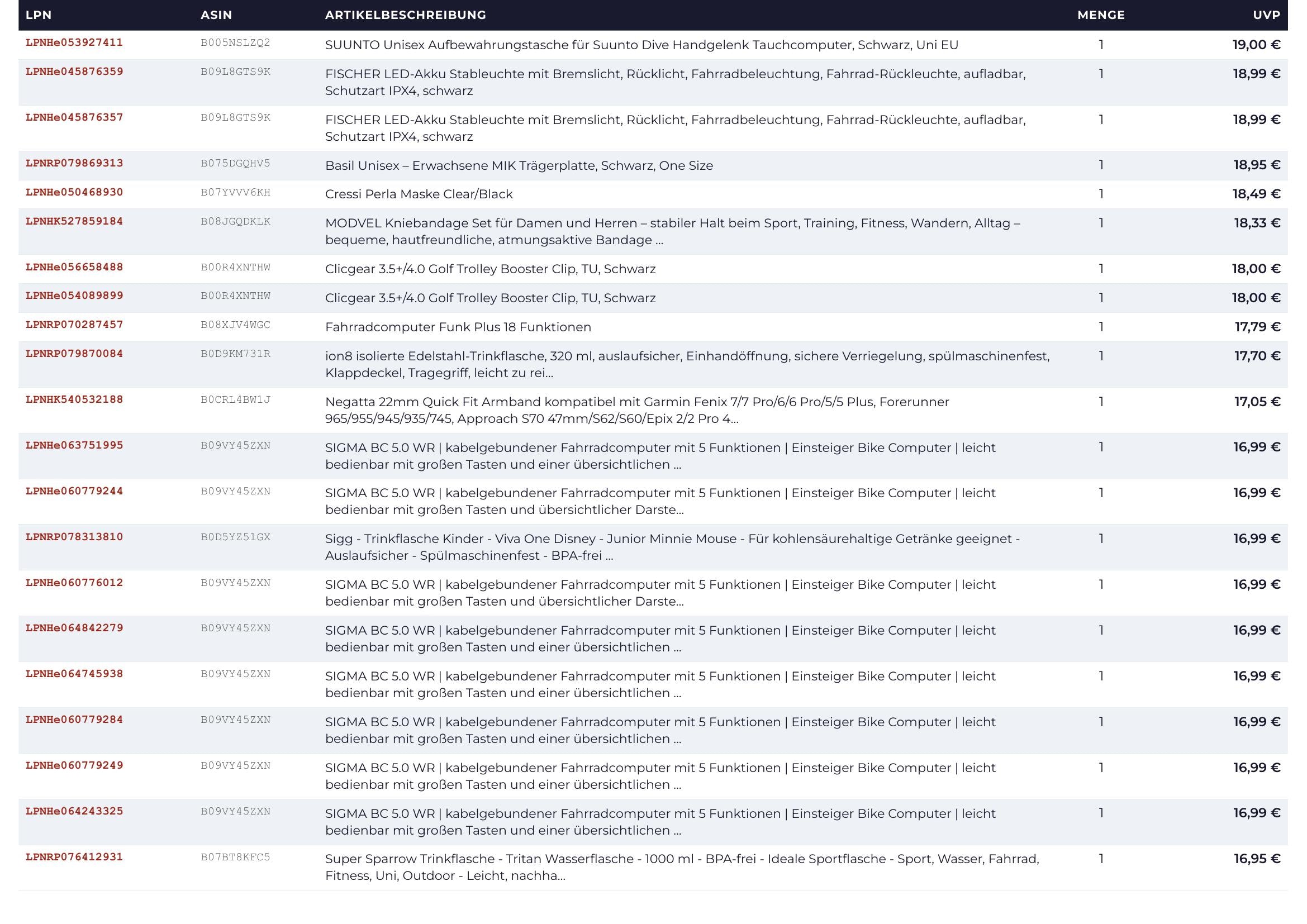Image resolution: width=1307 pixels, height=924 pixels.
Task: Click the description in row LPNHe056658488
Action: click(490, 269)
